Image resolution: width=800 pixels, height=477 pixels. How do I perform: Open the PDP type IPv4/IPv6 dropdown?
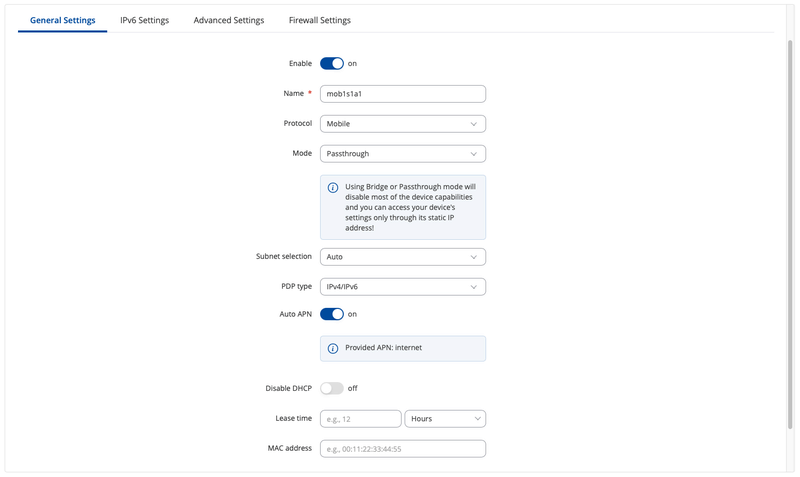point(402,287)
